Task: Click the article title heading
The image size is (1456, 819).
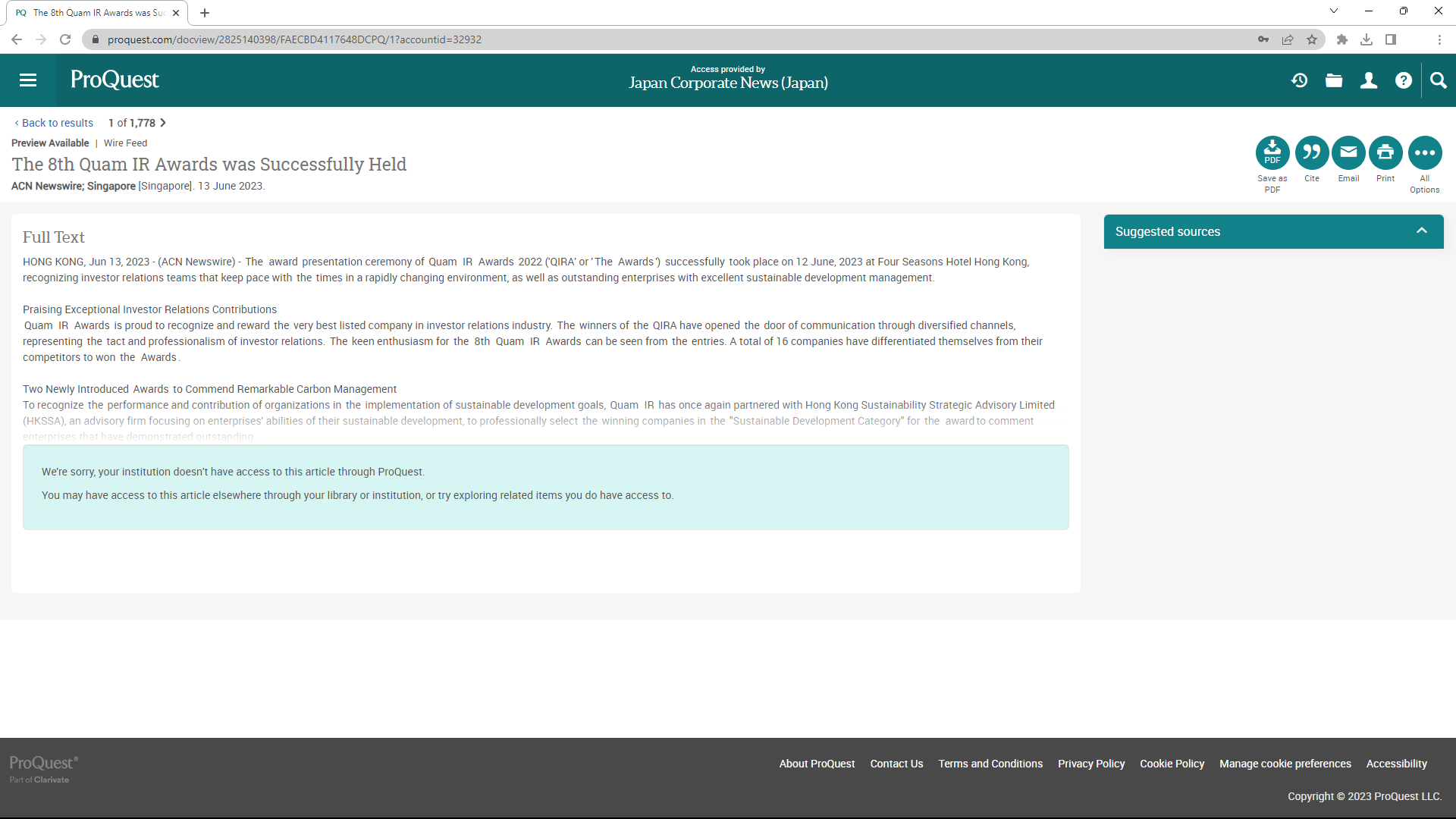Action: [209, 165]
